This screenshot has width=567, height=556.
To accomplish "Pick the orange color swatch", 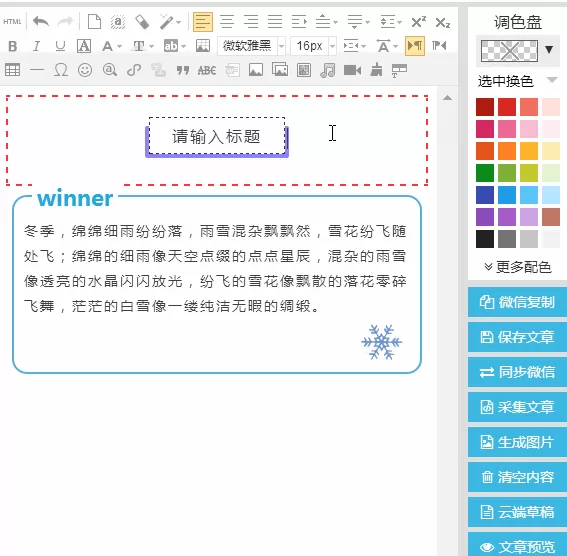I will (507, 151).
